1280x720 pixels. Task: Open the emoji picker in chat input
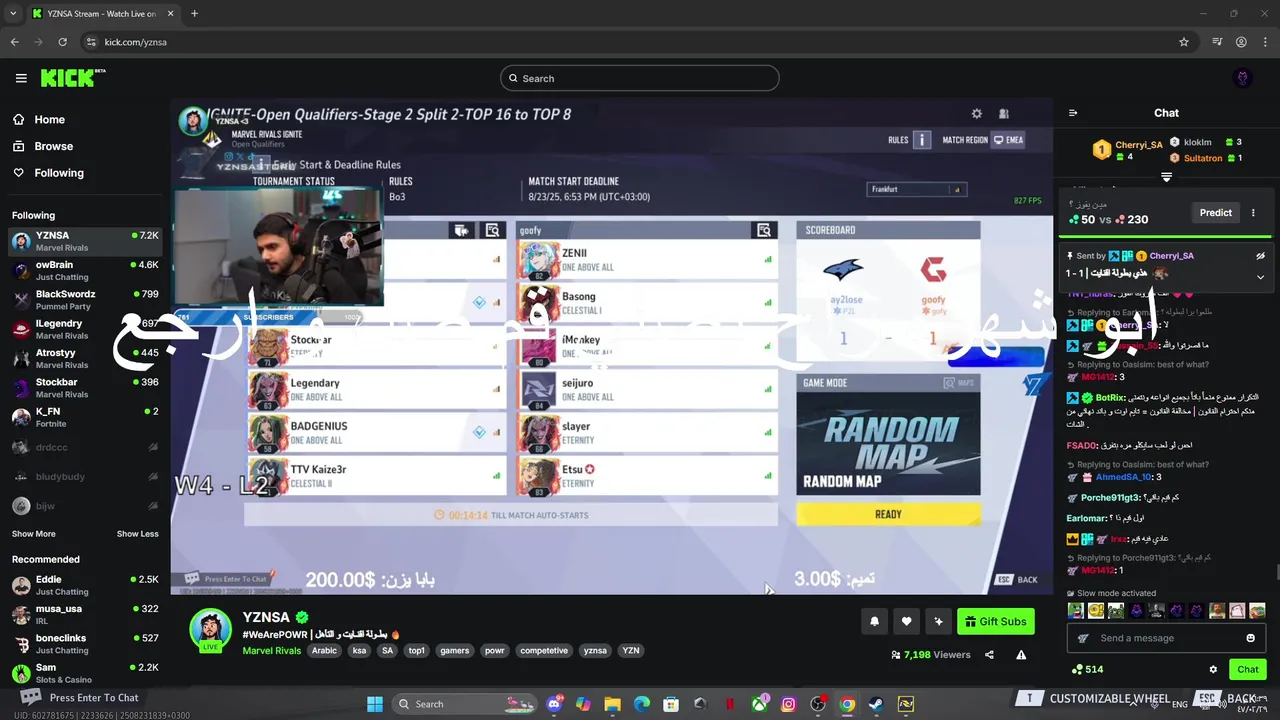pos(1250,638)
